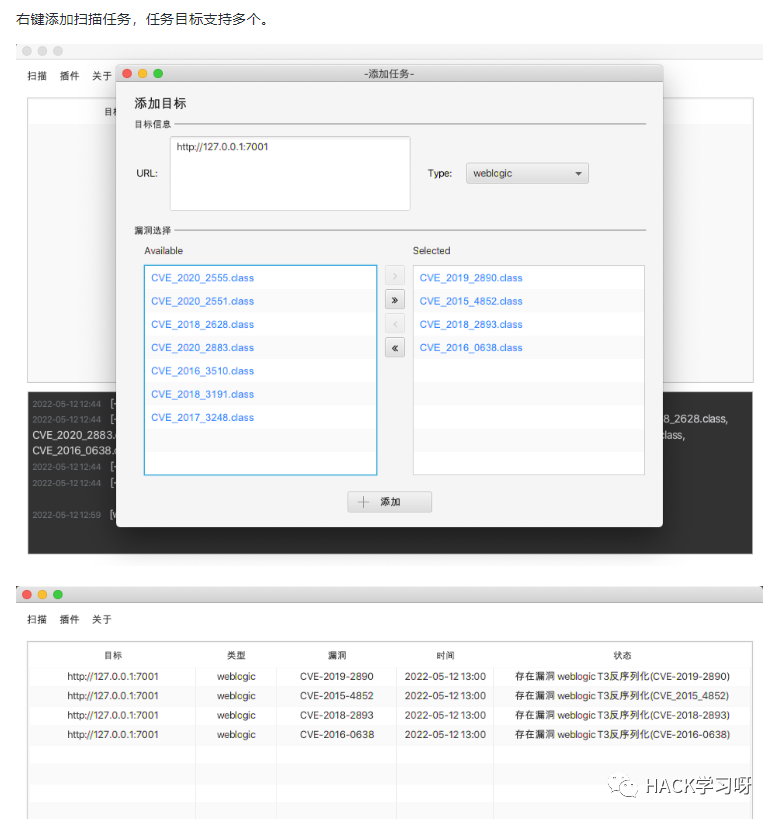Screen dimensions: 776x819
Task: Open 关于 menu in lower window
Action: pos(102,619)
